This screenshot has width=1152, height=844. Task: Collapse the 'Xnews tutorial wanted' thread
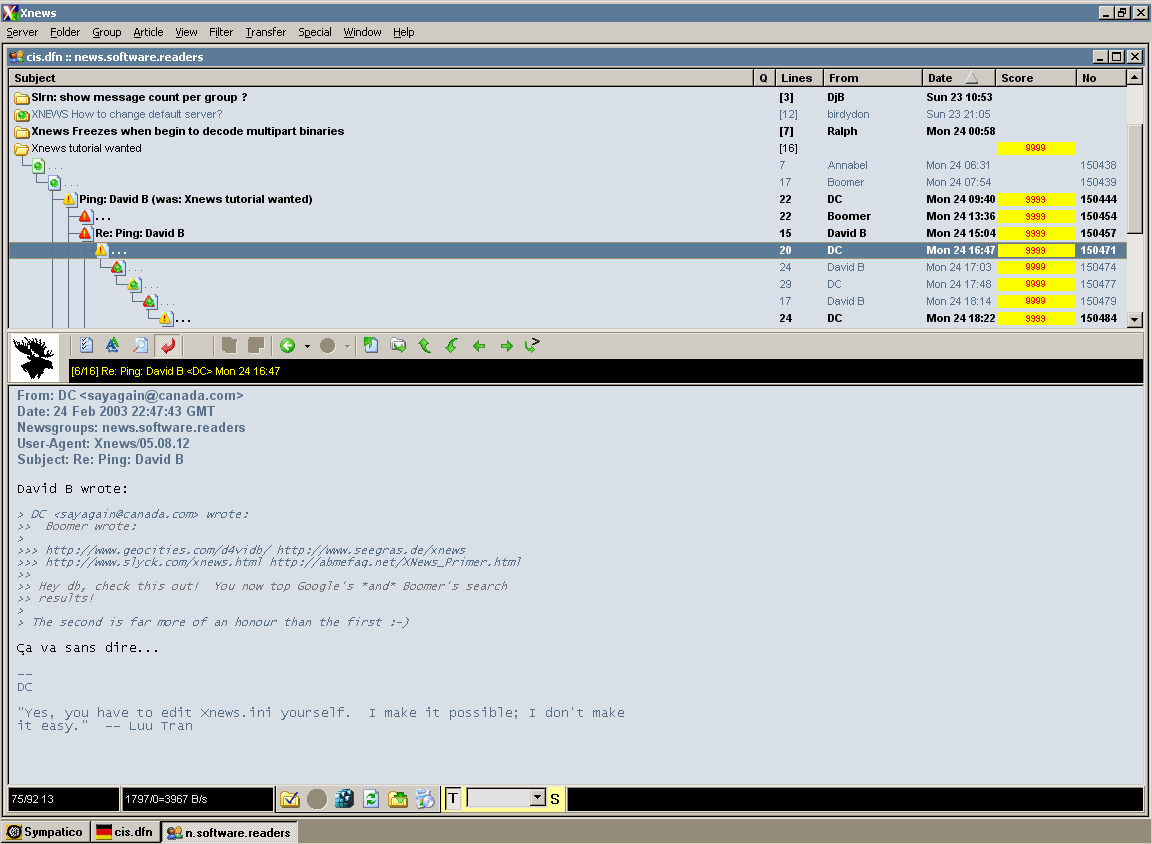click(21, 148)
